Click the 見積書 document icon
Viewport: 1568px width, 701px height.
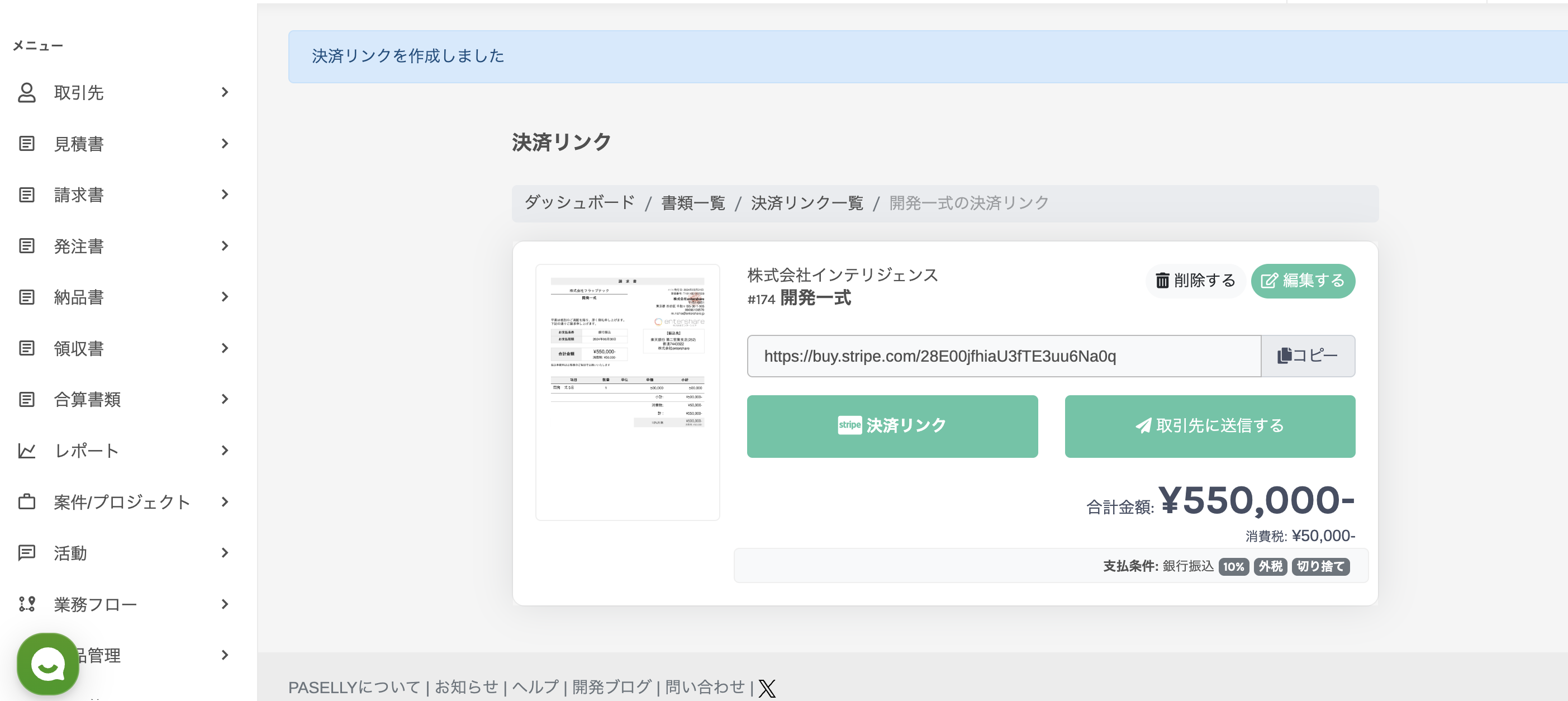click(x=26, y=144)
